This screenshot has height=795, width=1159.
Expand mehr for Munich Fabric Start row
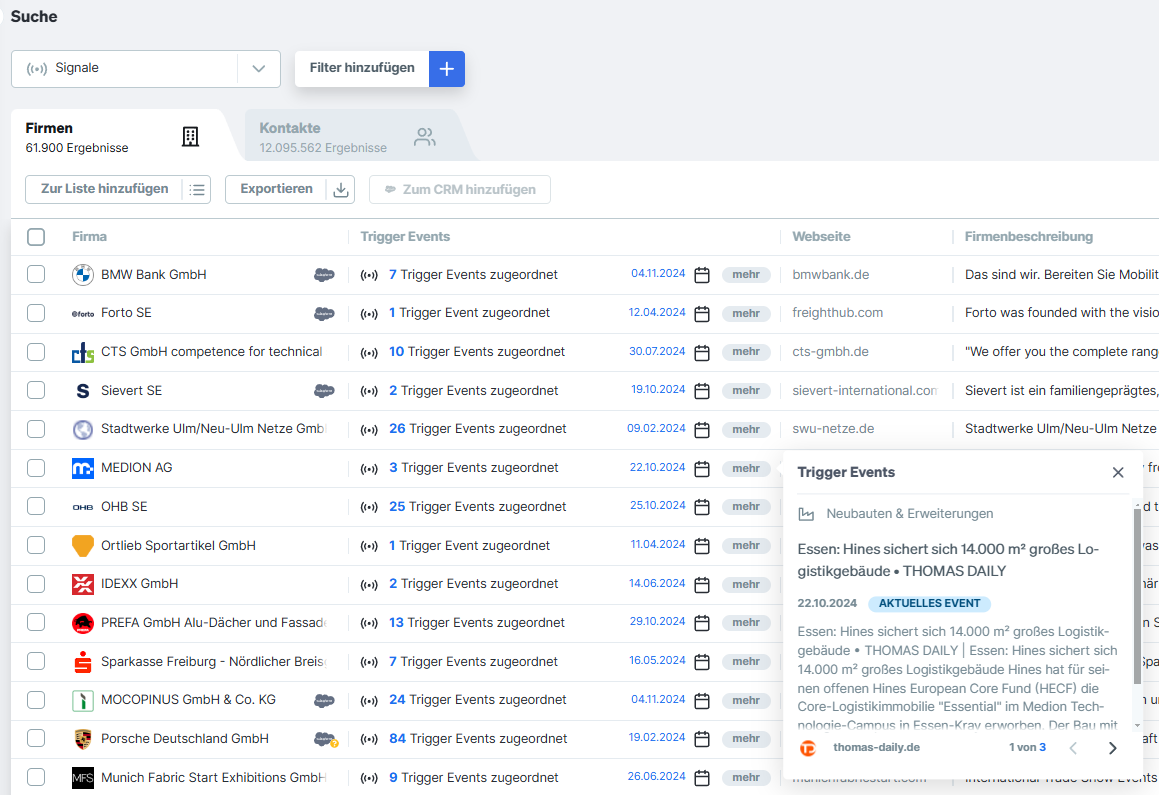[x=746, y=777]
